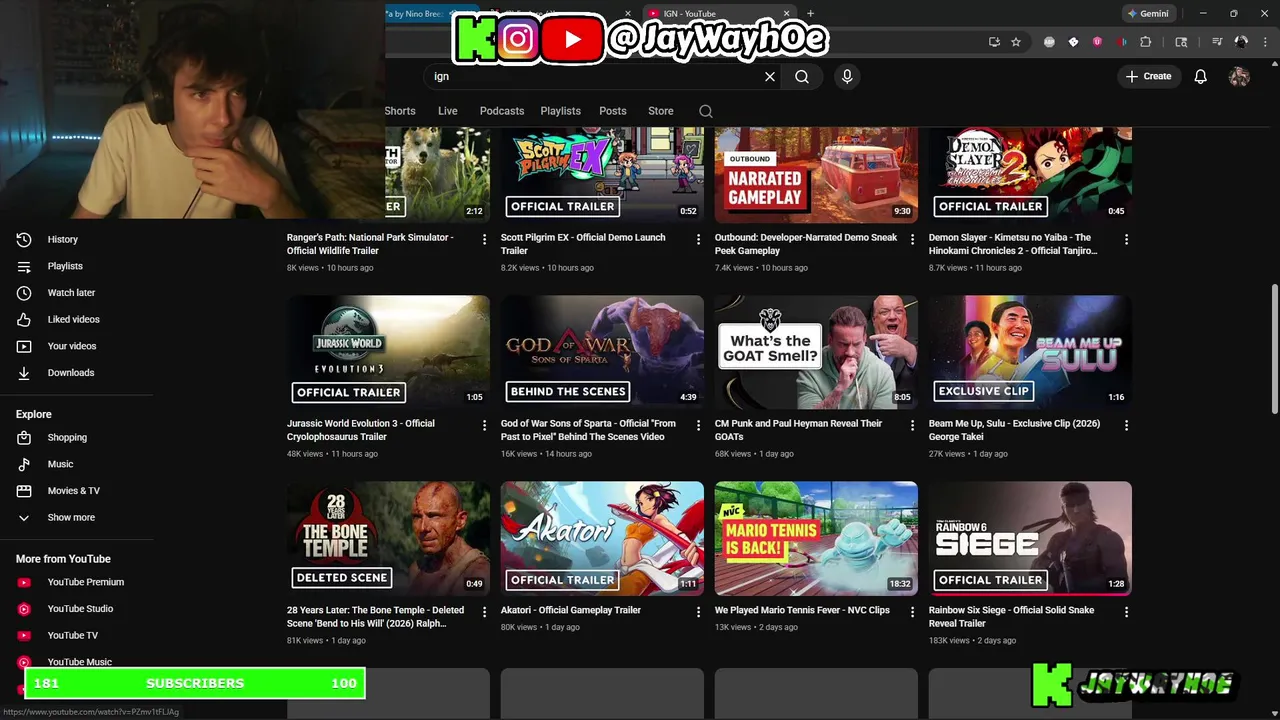Image resolution: width=1280 pixels, height=720 pixels.
Task: Expand Show more under Explore
Action: click(71, 518)
